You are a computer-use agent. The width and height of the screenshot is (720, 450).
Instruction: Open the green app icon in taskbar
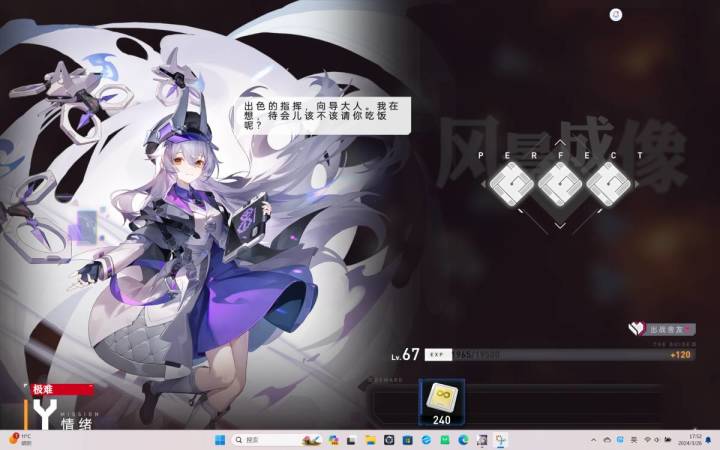click(444, 440)
